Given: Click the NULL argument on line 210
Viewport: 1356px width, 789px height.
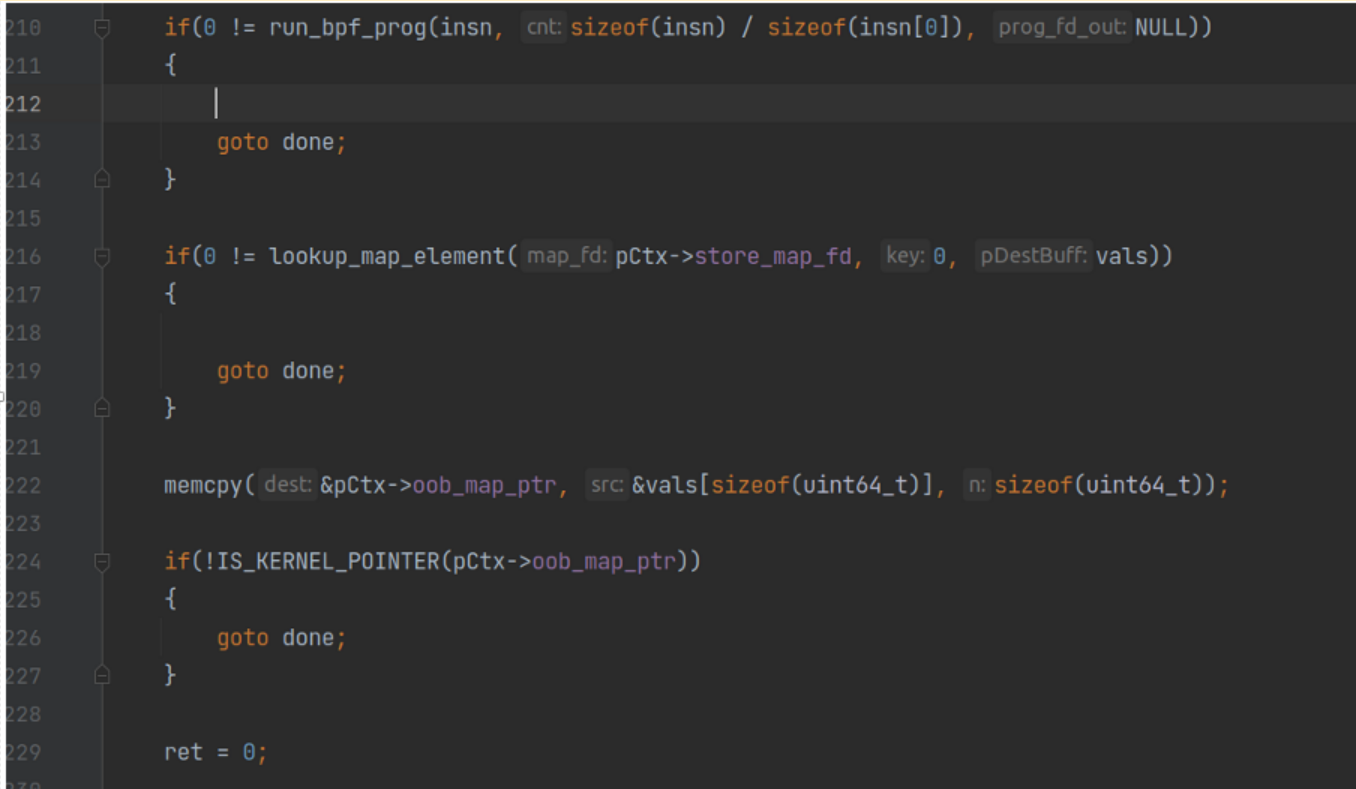Looking at the screenshot, I should point(1160,28).
